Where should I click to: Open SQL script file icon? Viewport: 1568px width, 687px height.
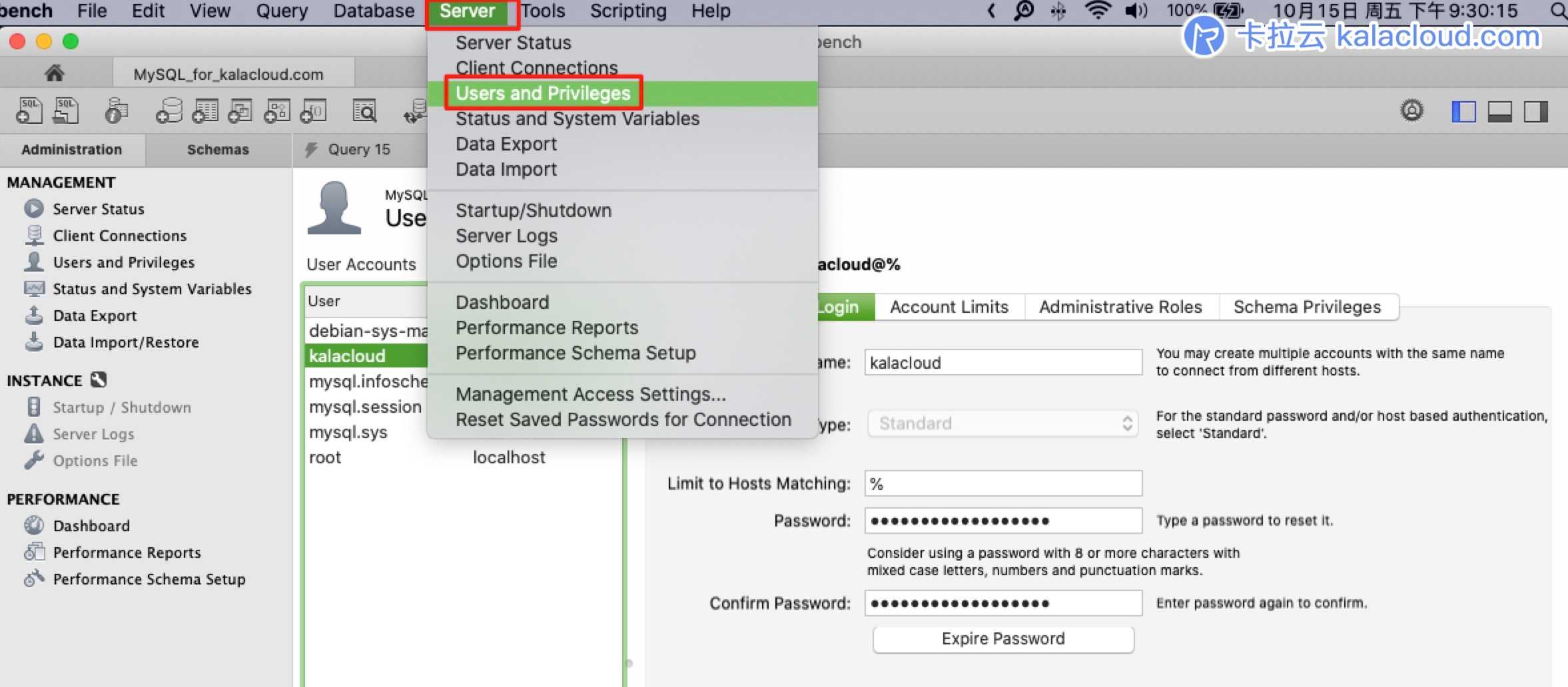click(x=66, y=111)
